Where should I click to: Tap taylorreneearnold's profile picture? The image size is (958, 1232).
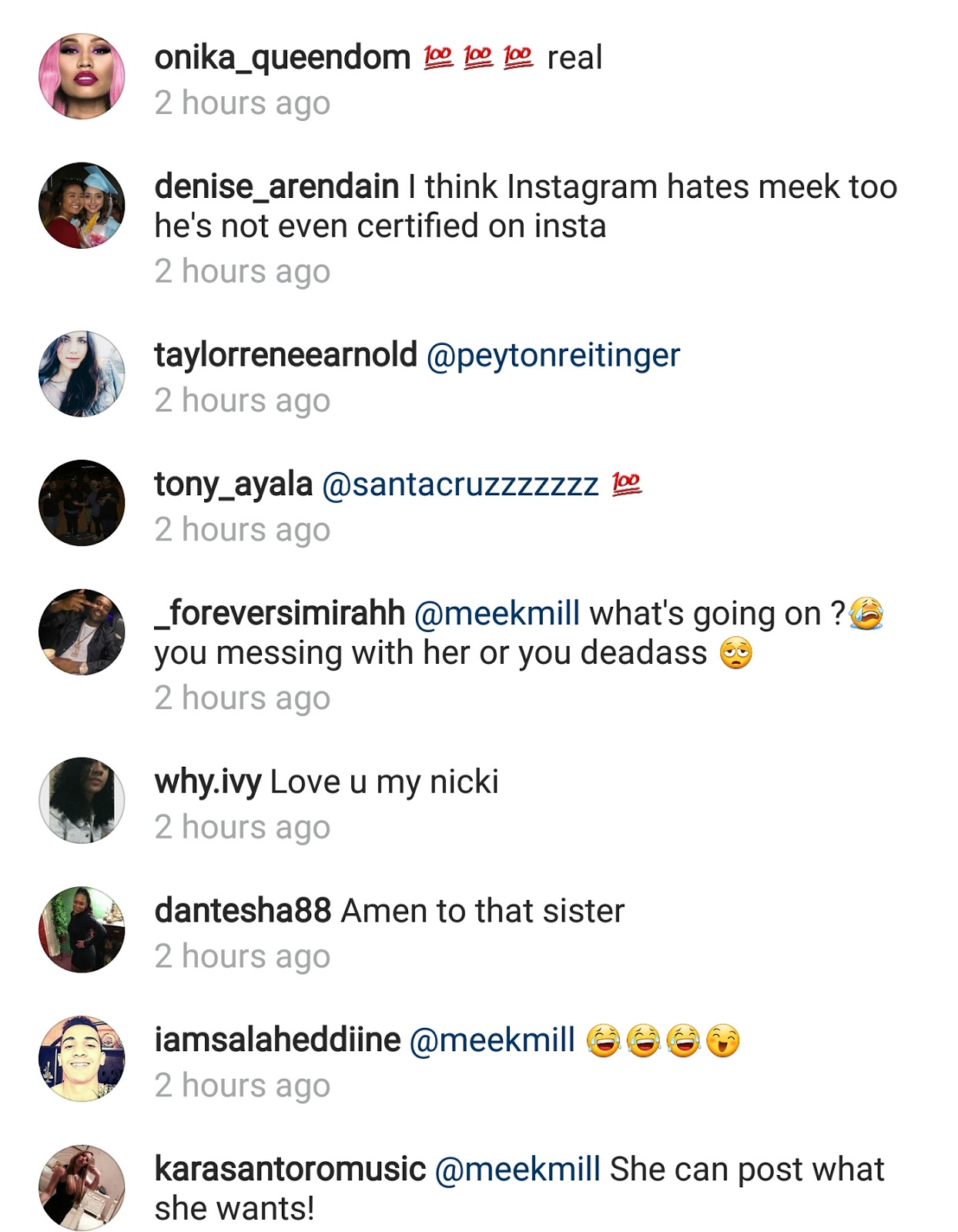point(82,374)
